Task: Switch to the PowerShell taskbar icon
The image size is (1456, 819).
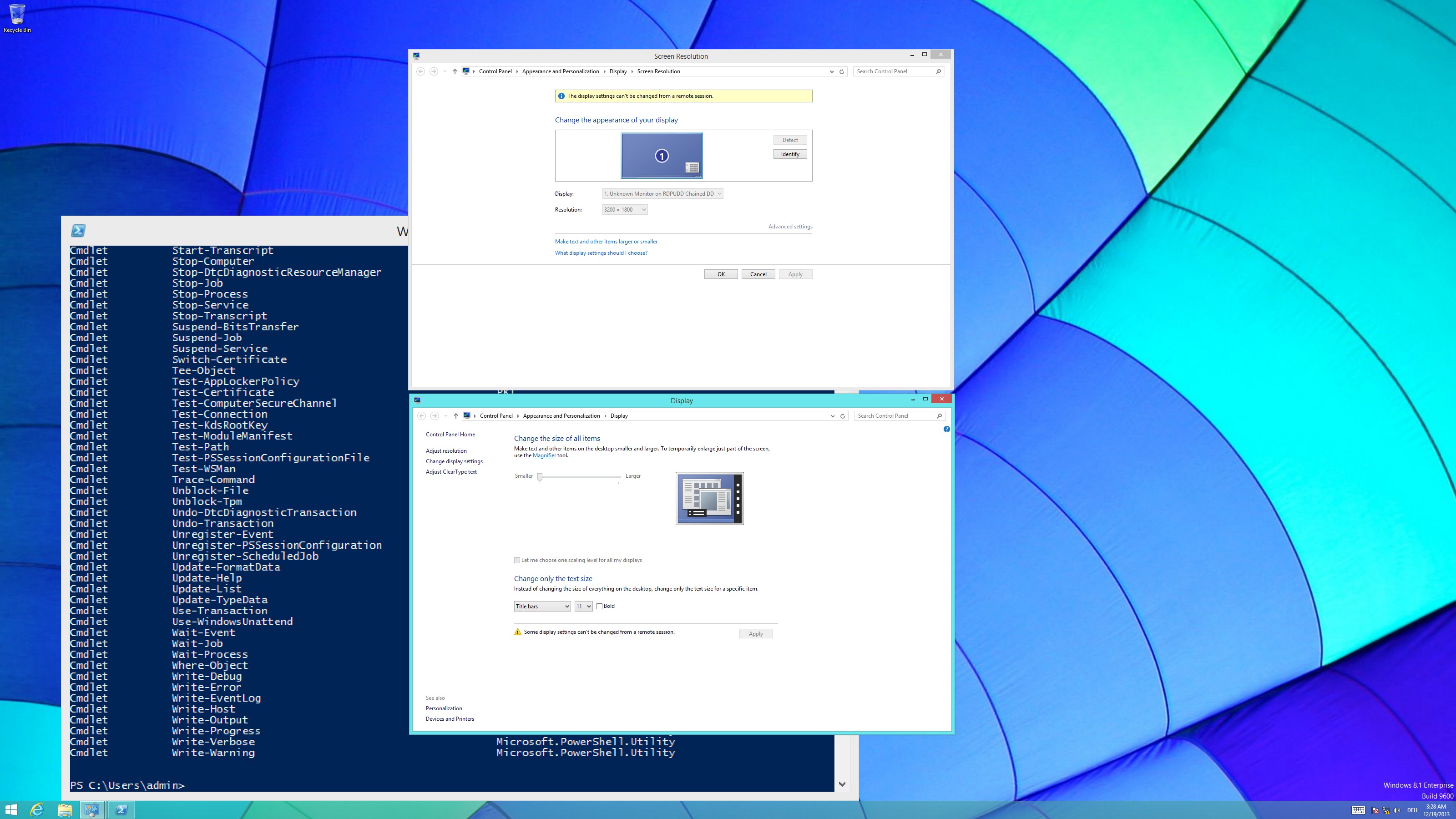Action: tap(121, 810)
